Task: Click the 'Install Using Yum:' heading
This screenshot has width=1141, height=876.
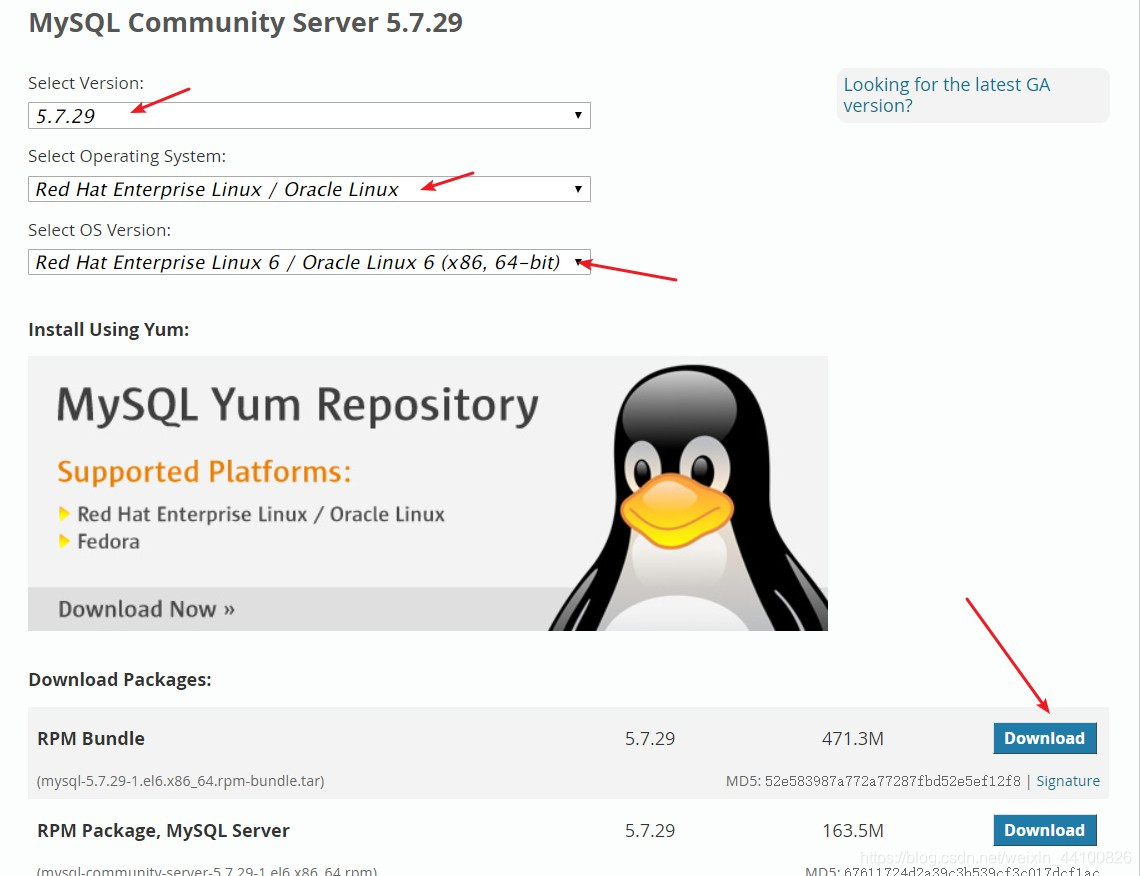Action: [108, 330]
